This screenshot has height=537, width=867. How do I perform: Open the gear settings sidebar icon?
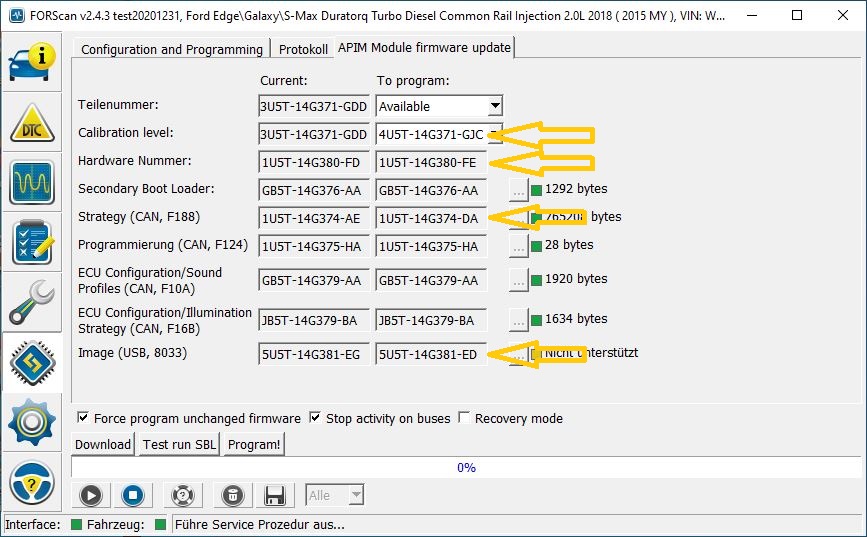33,423
